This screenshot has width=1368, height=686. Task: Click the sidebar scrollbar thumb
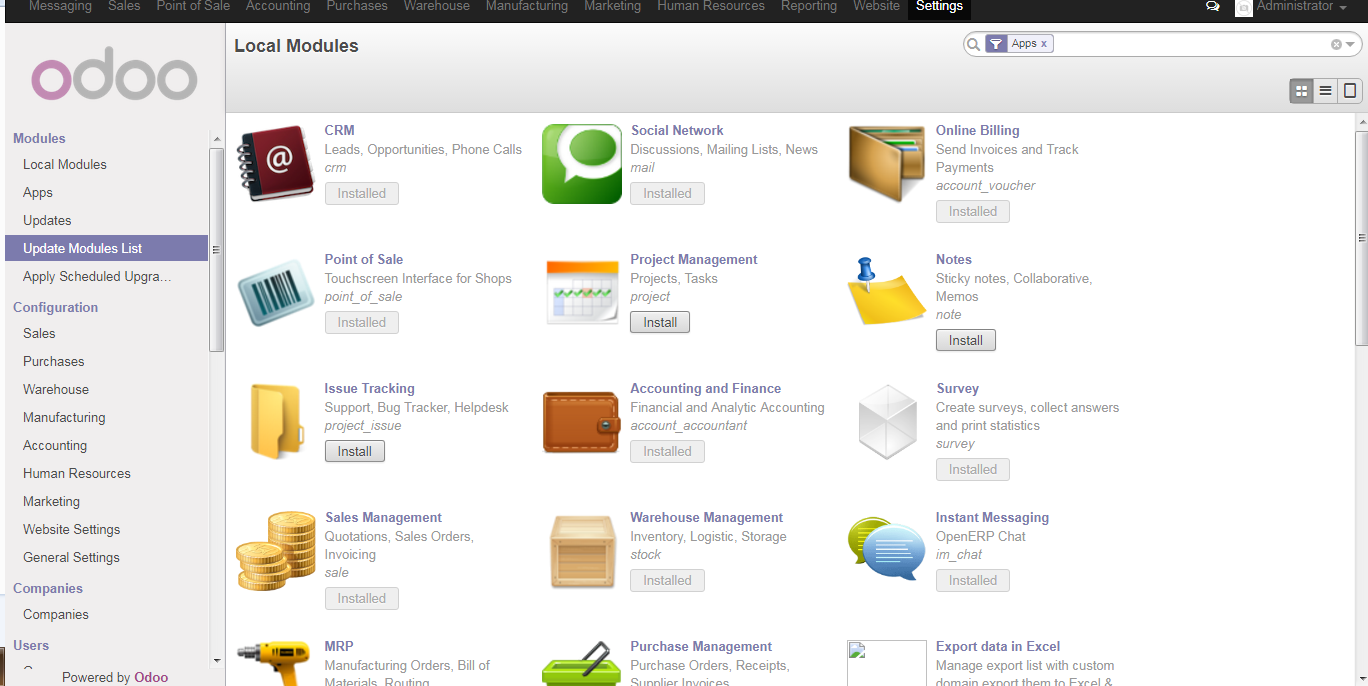[216, 250]
